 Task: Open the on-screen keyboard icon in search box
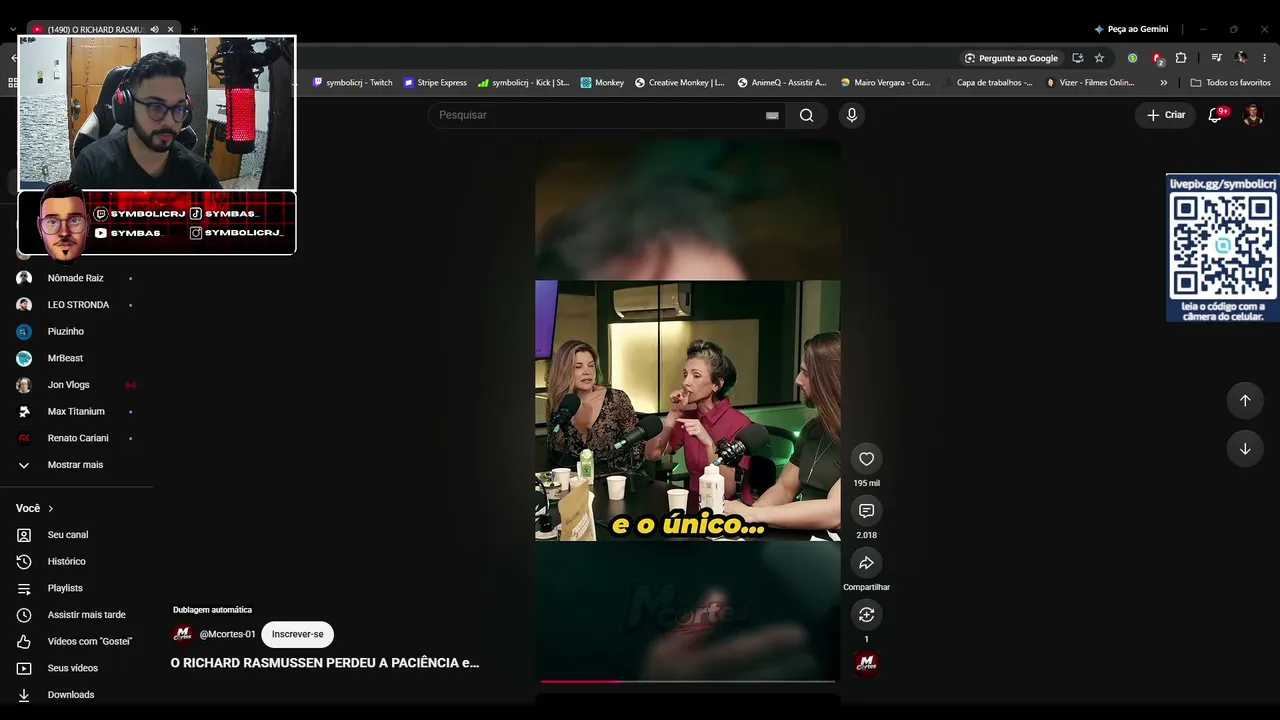pyautogui.click(x=772, y=115)
